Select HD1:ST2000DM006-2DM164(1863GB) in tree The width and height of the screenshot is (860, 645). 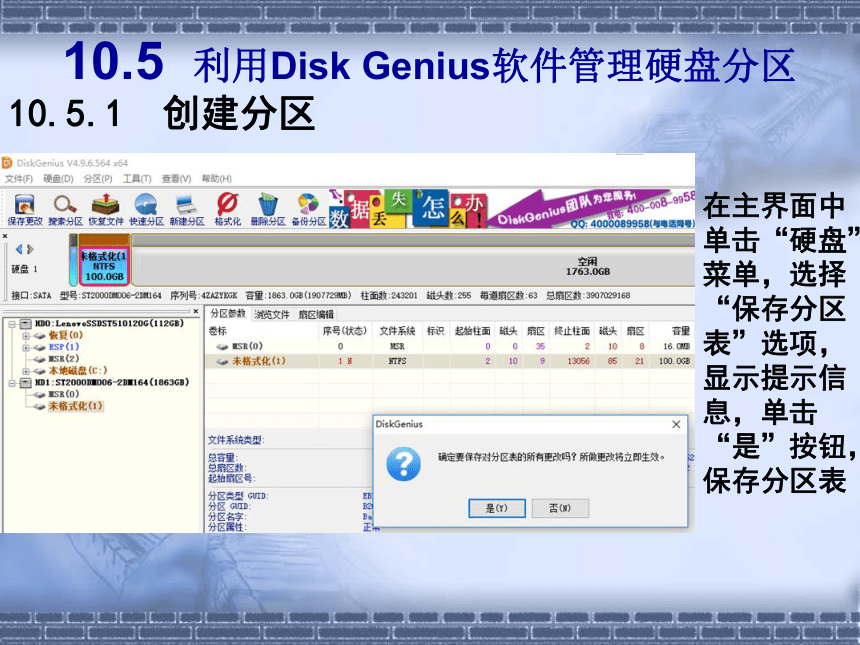click(x=112, y=382)
